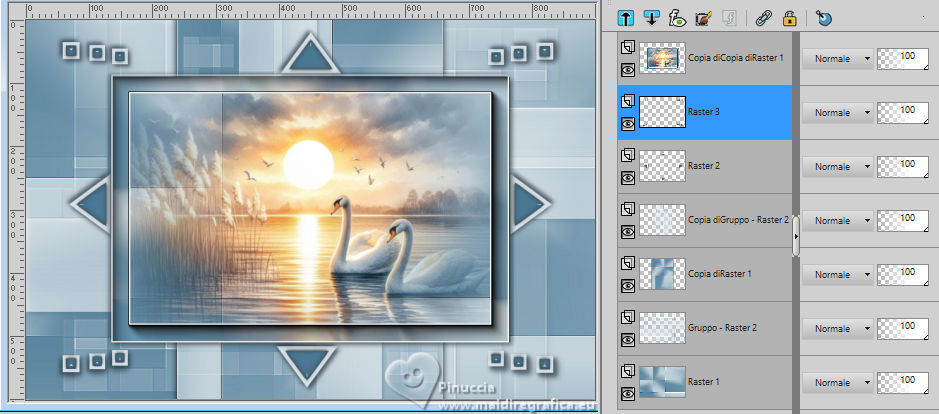Select the Raster 1 layer thumbnail
939x414 pixels.
(662, 382)
